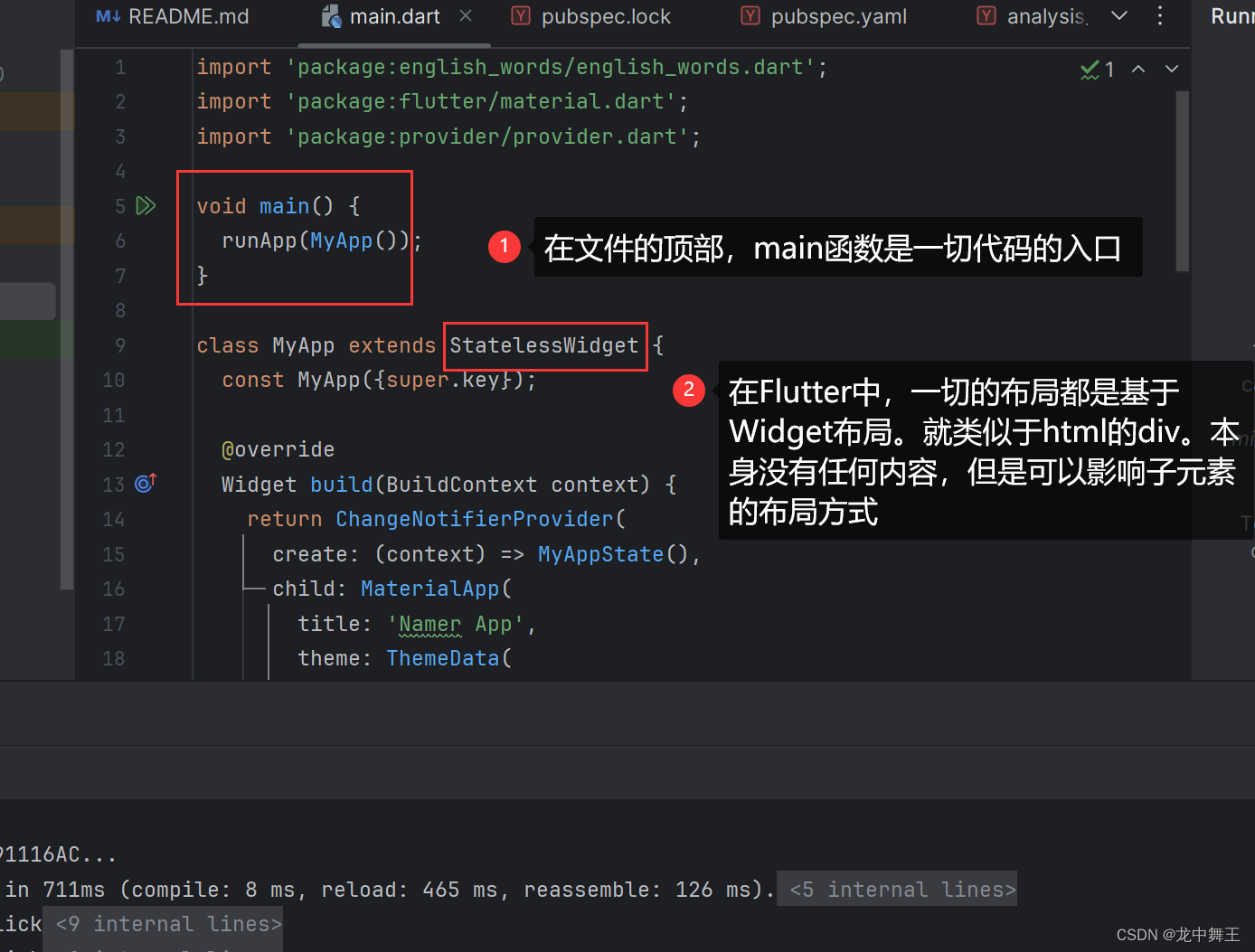Image resolution: width=1255 pixels, height=952 pixels.
Task: Click the pubspec.lock YAML file icon
Action: 521,15
